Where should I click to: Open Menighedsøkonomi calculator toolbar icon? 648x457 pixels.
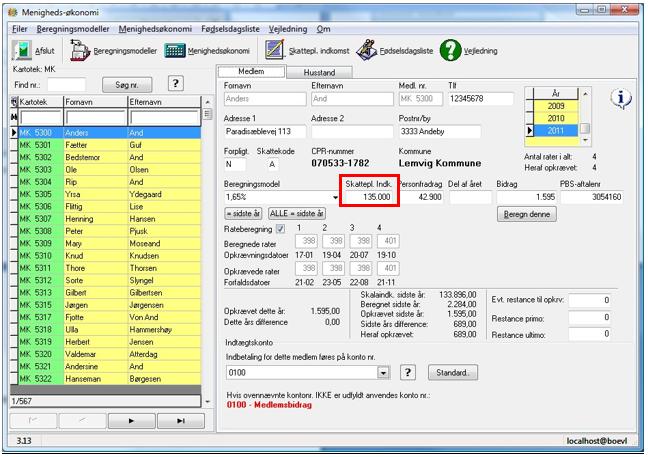[x=174, y=51]
